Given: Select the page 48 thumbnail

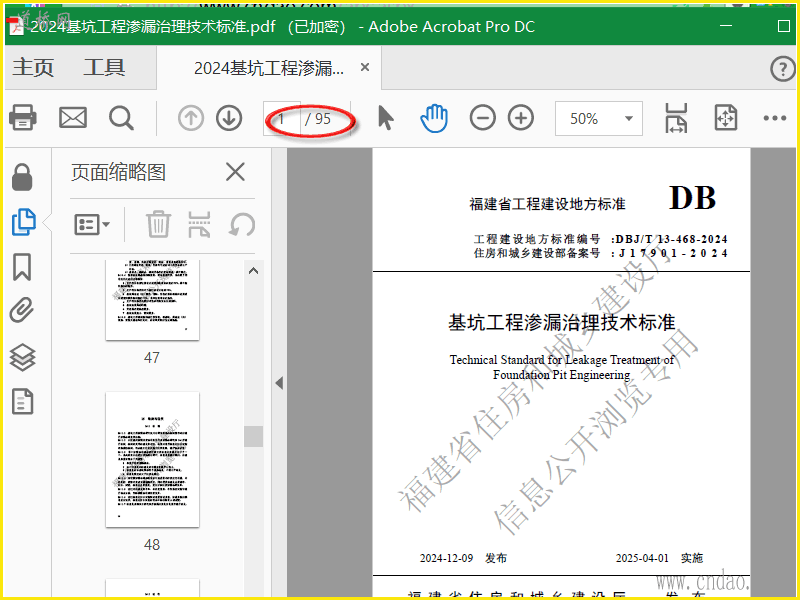Looking at the screenshot, I should (x=153, y=460).
